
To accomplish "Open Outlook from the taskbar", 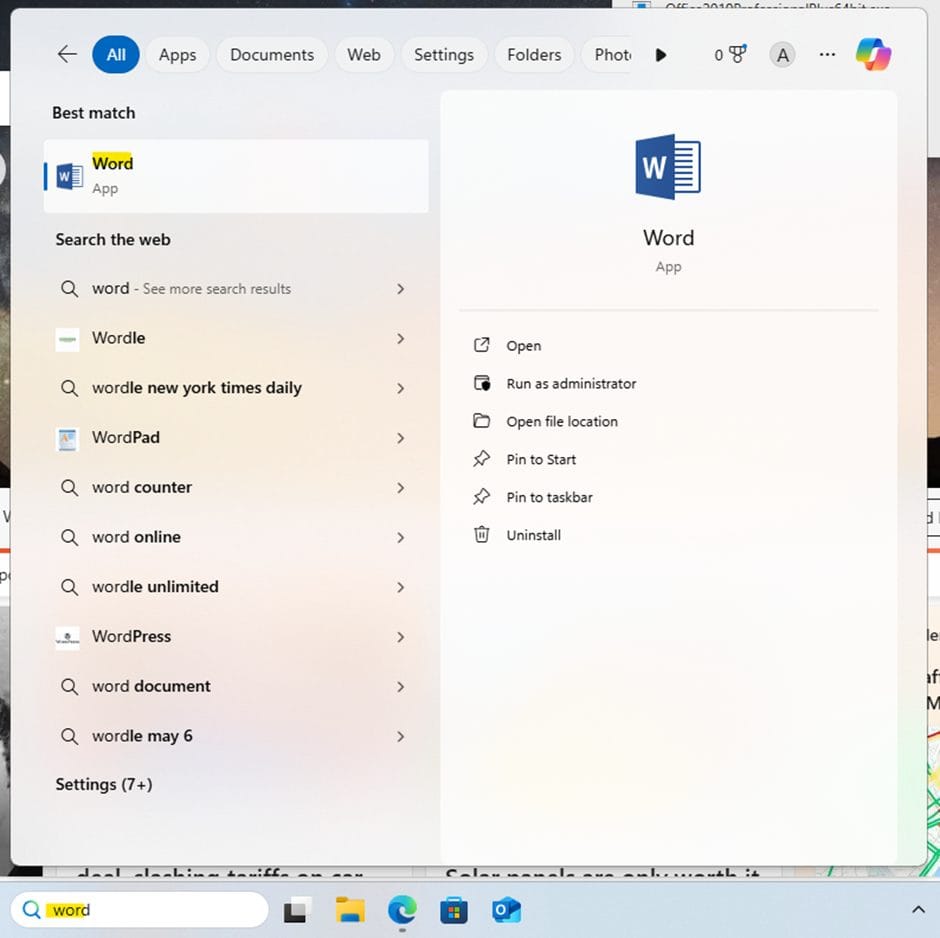I will (507, 910).
